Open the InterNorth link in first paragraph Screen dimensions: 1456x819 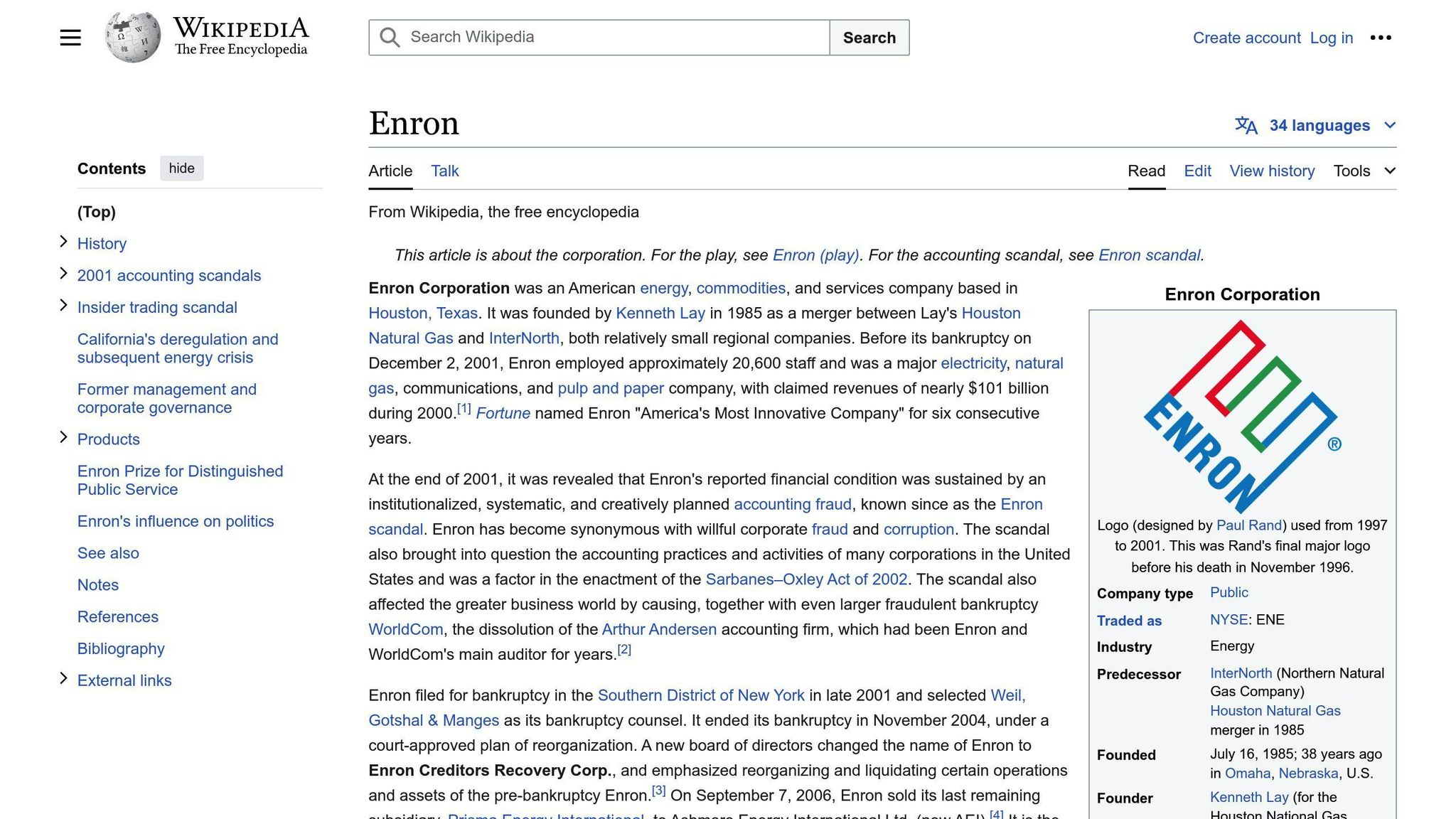coord(524,338)
